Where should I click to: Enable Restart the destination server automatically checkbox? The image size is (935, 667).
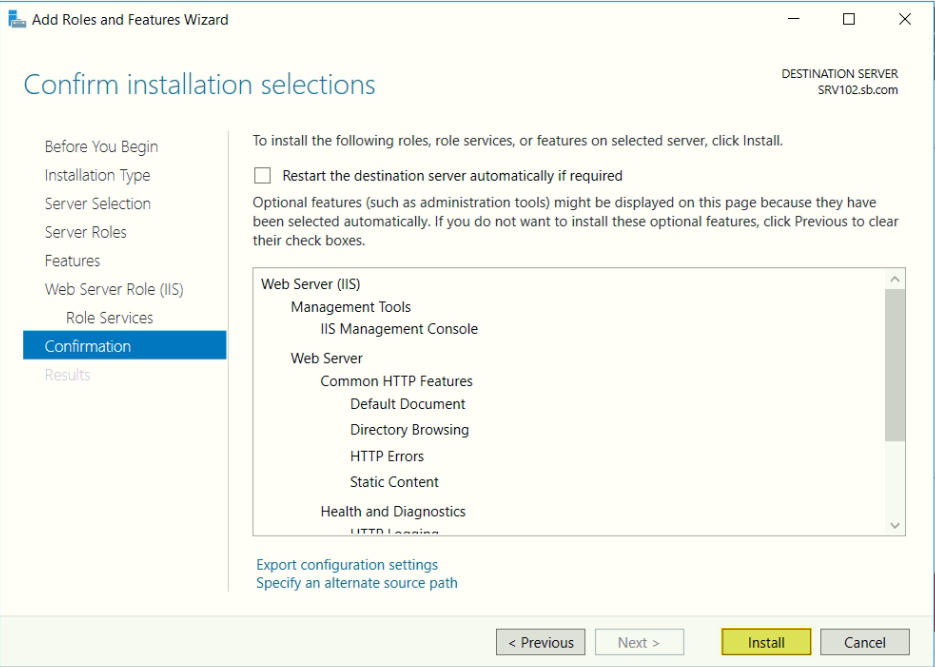click(262, 175)
